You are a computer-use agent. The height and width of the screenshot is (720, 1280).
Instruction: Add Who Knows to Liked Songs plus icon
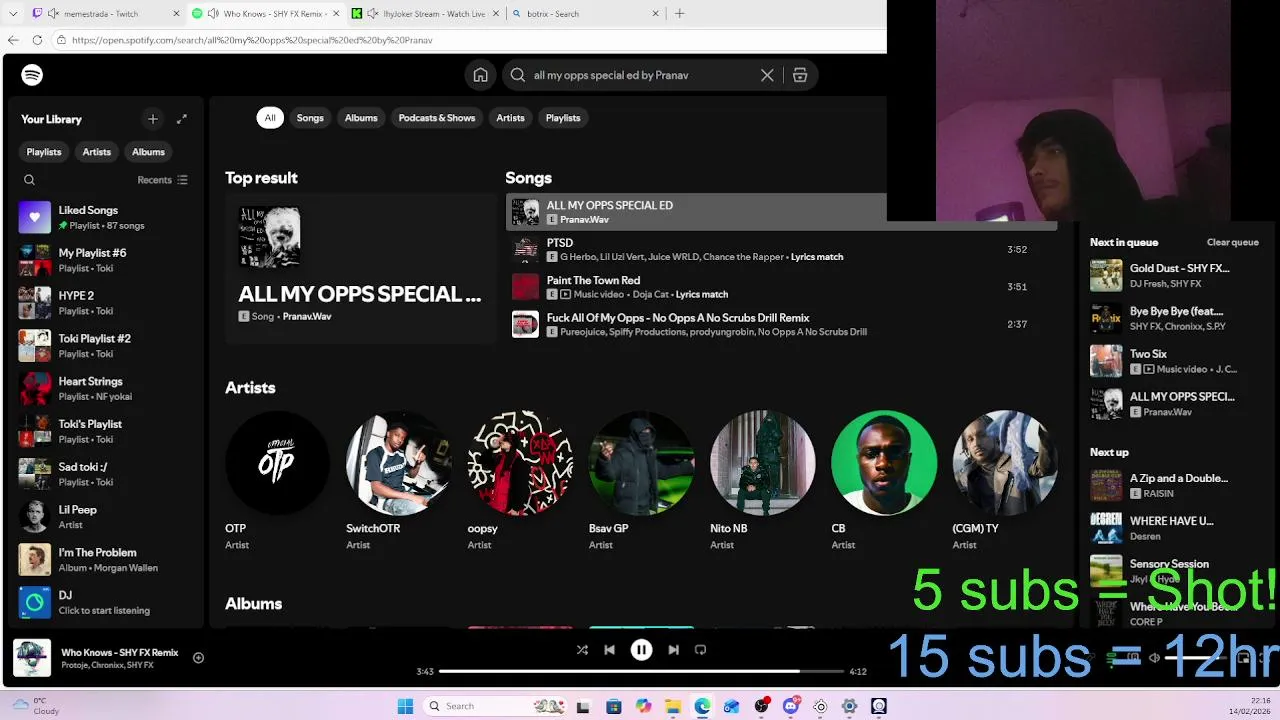click(x=198, y=658)
